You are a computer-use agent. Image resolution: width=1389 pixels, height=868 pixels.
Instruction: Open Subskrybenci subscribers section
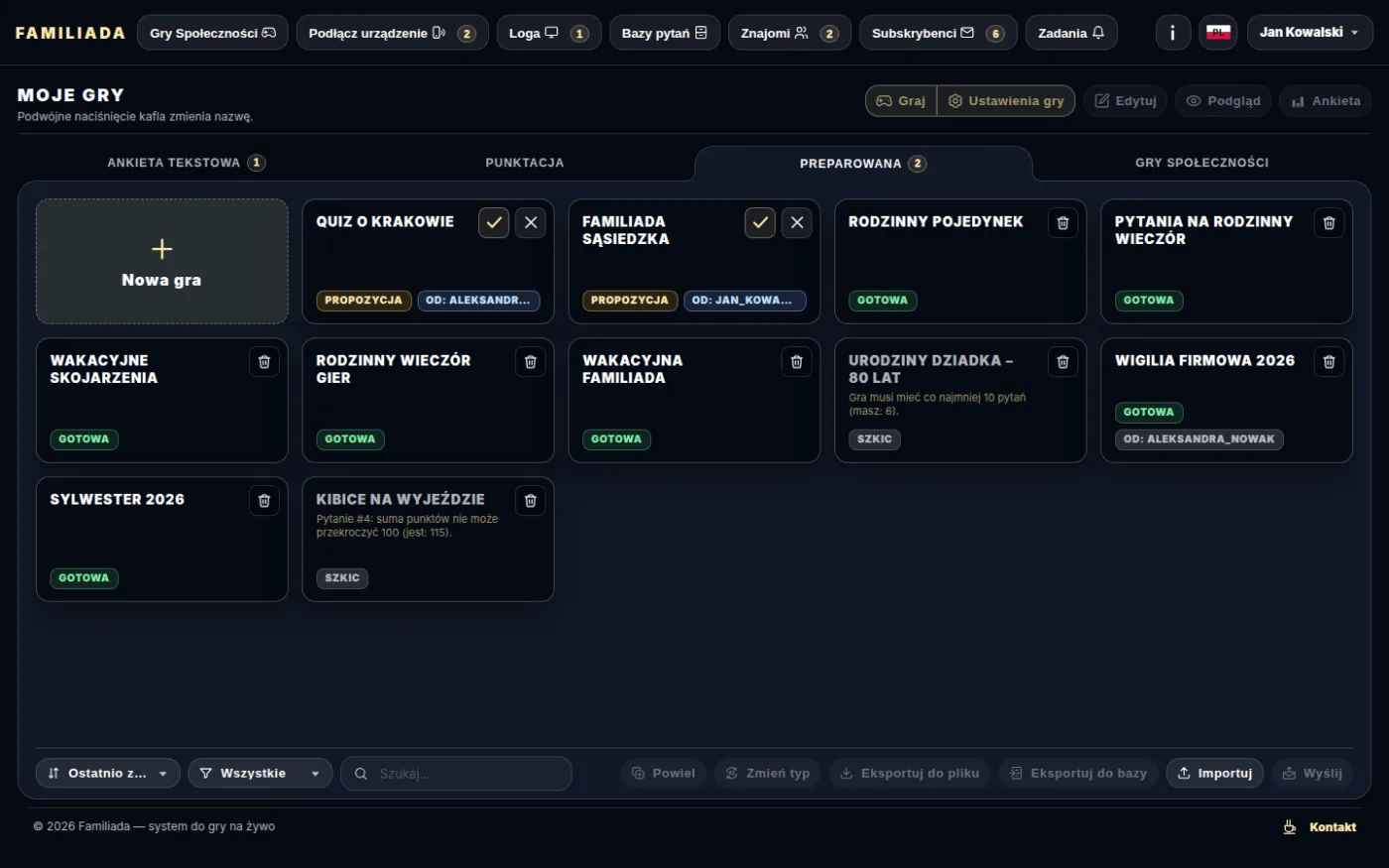click(x=938, y=33)
